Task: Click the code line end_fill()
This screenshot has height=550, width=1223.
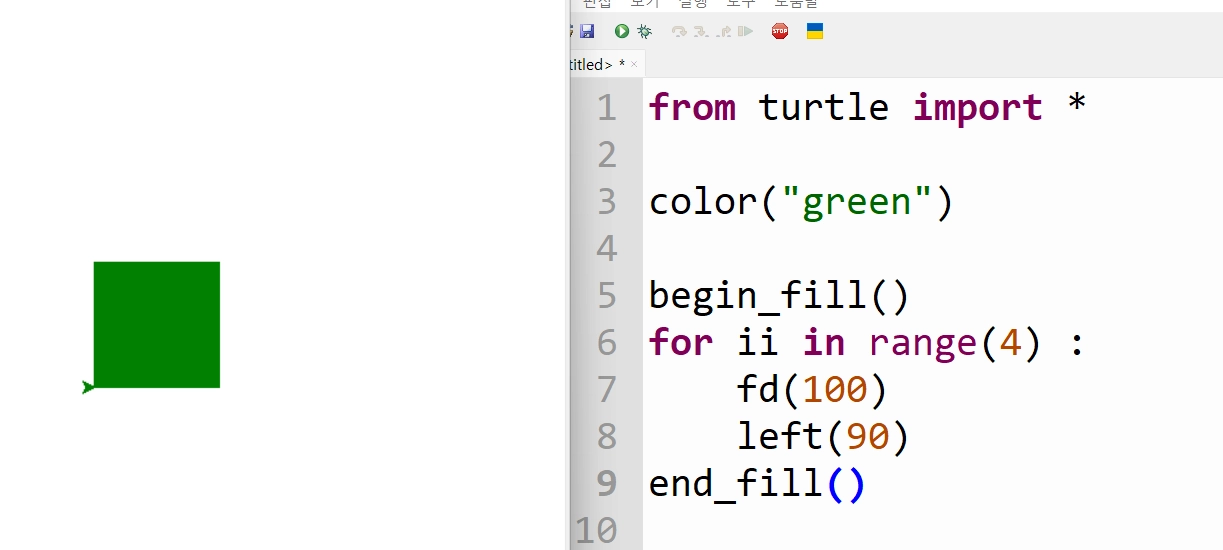Action: 757,484
